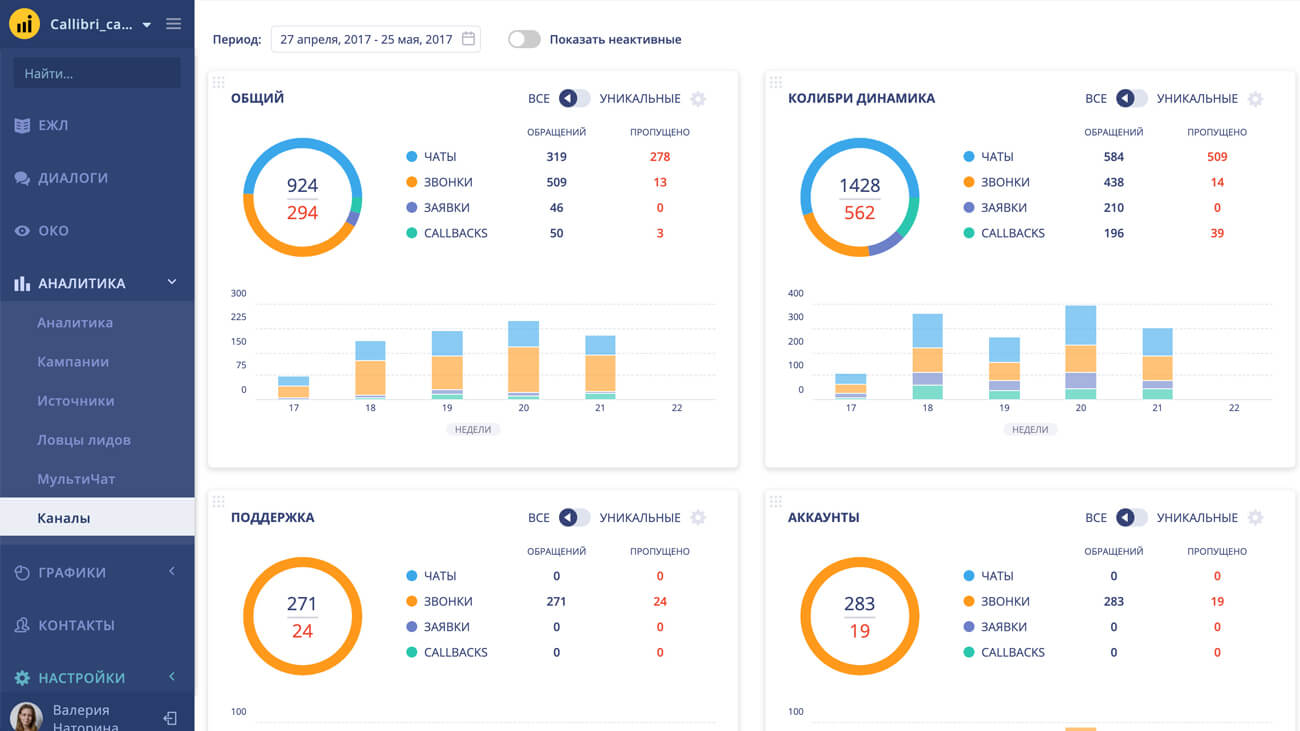
Task: Click gear icon on АККАУНТЫ card
Action: click(1255, 518)
